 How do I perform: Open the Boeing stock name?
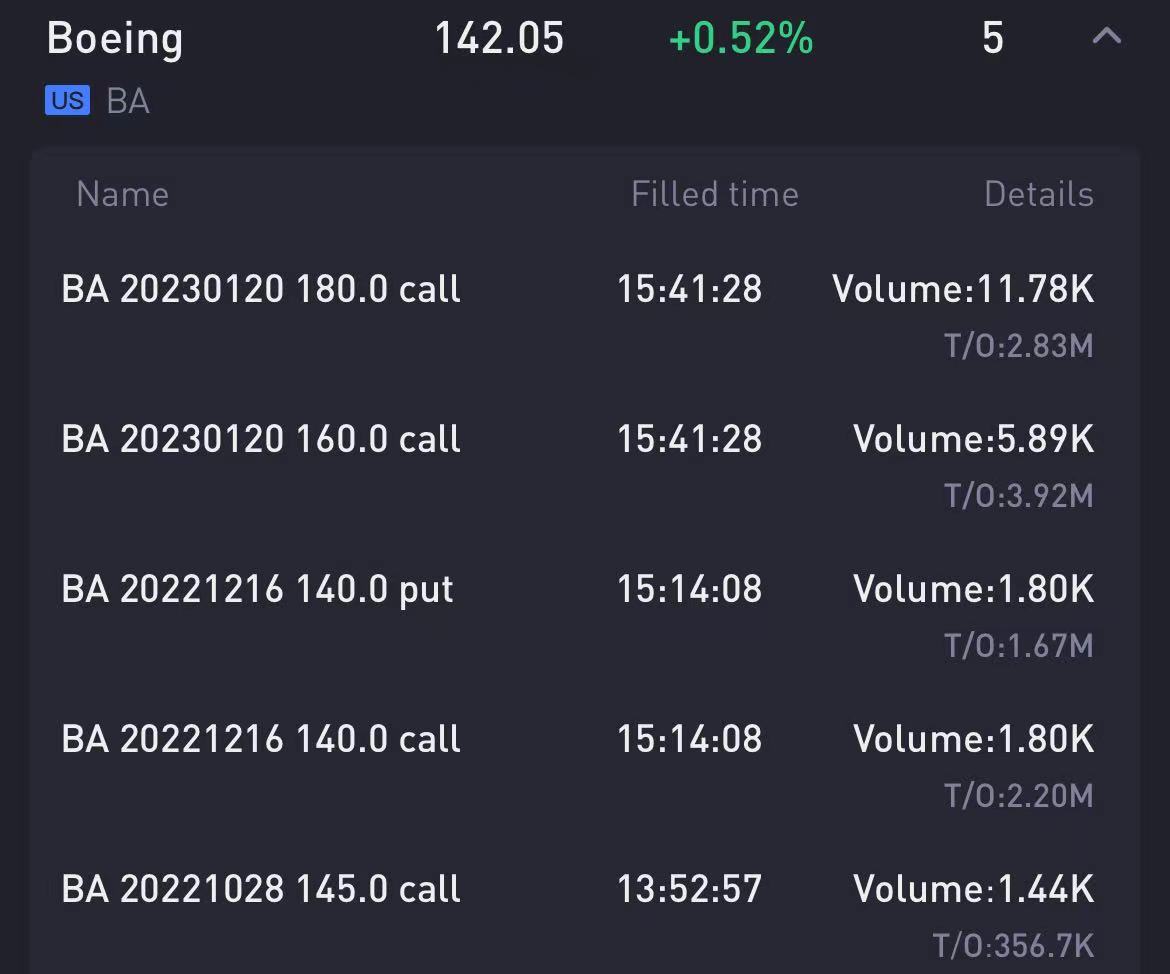[x=115, y=39]
